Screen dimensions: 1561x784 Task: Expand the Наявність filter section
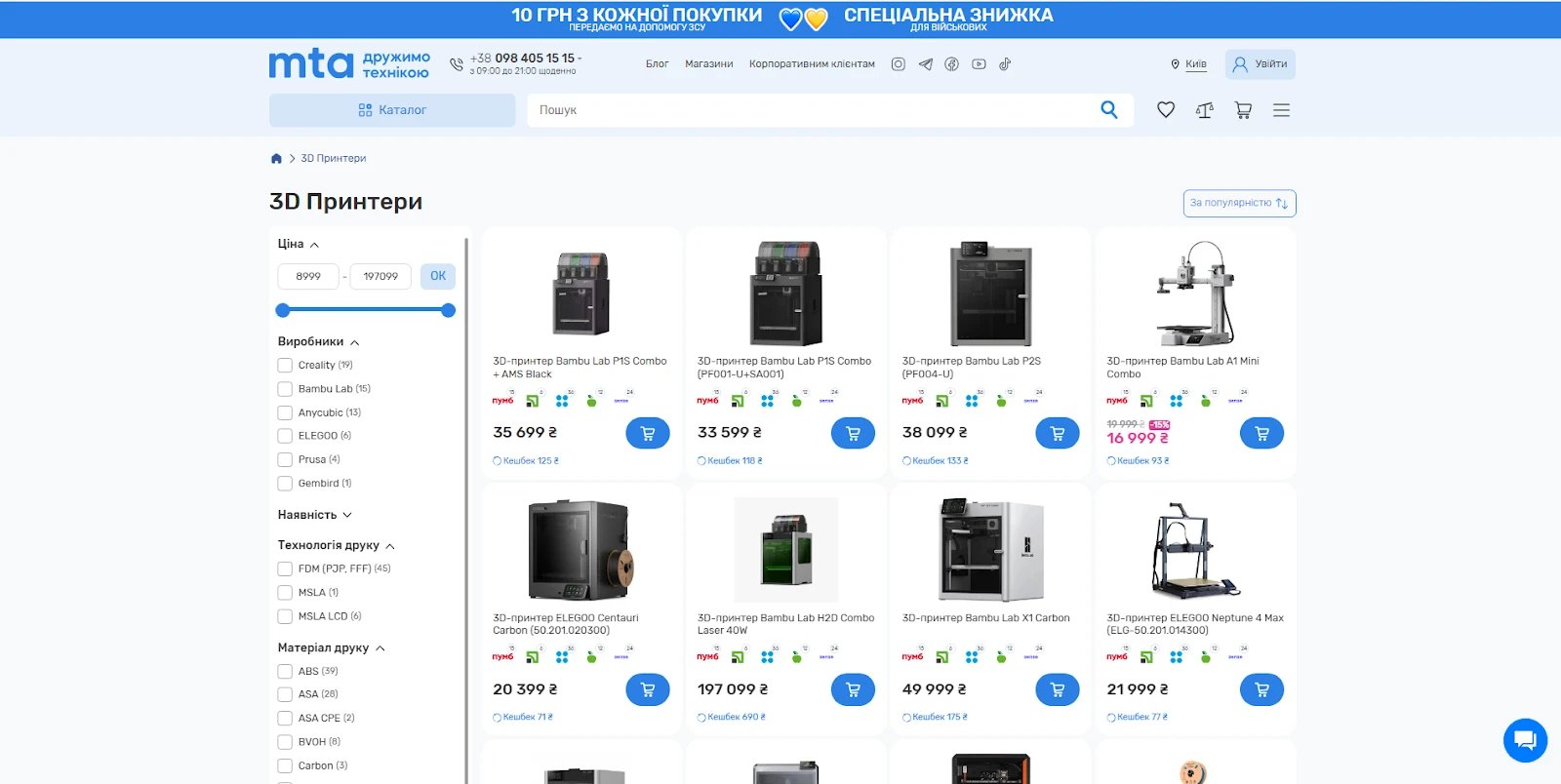pos(314,515)
